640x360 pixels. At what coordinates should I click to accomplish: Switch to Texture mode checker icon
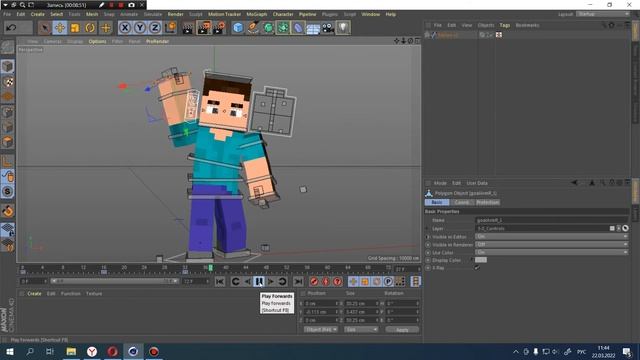[8, 82]
